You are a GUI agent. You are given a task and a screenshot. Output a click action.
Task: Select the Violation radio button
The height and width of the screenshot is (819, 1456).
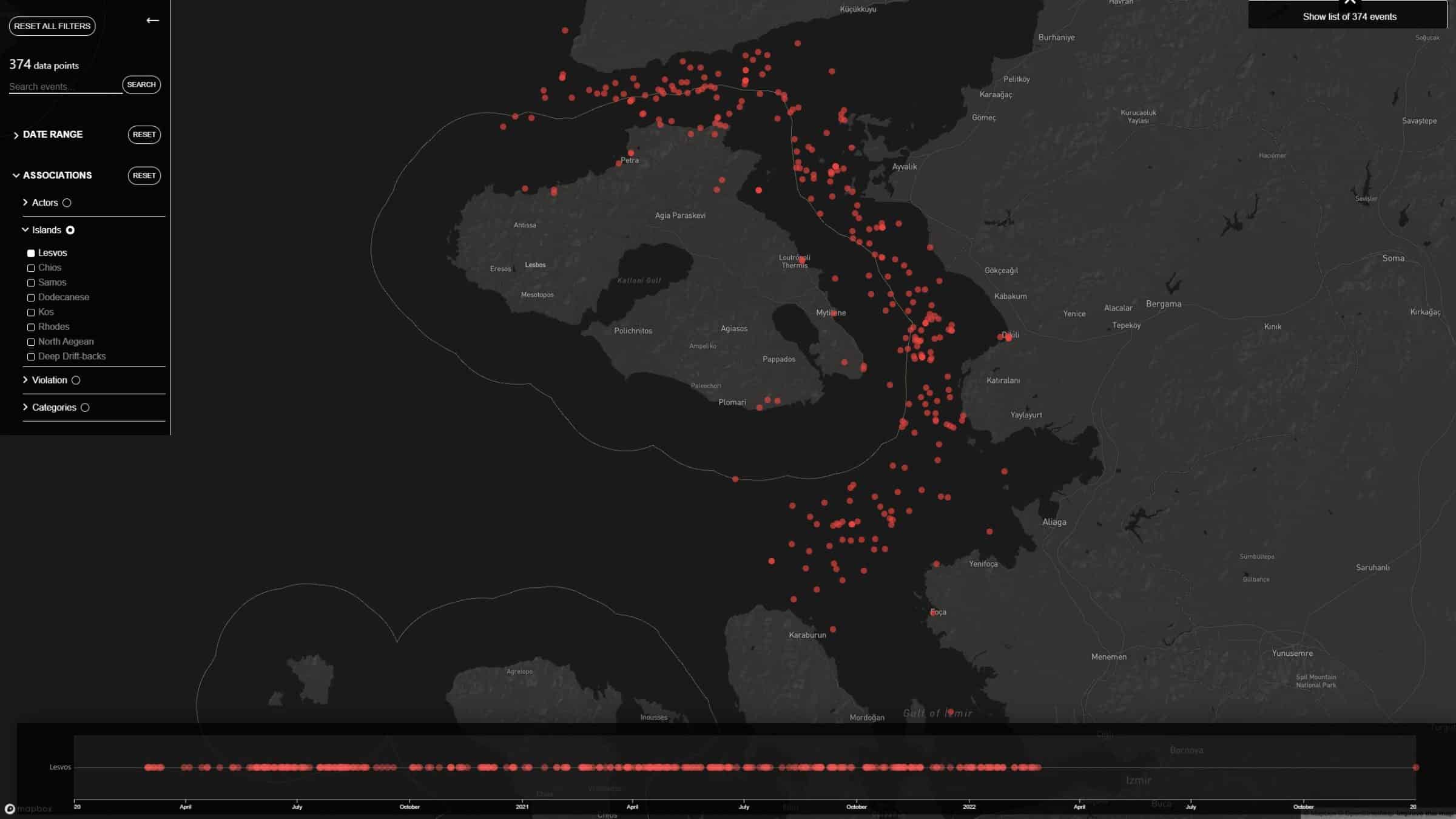pos(75,380)
